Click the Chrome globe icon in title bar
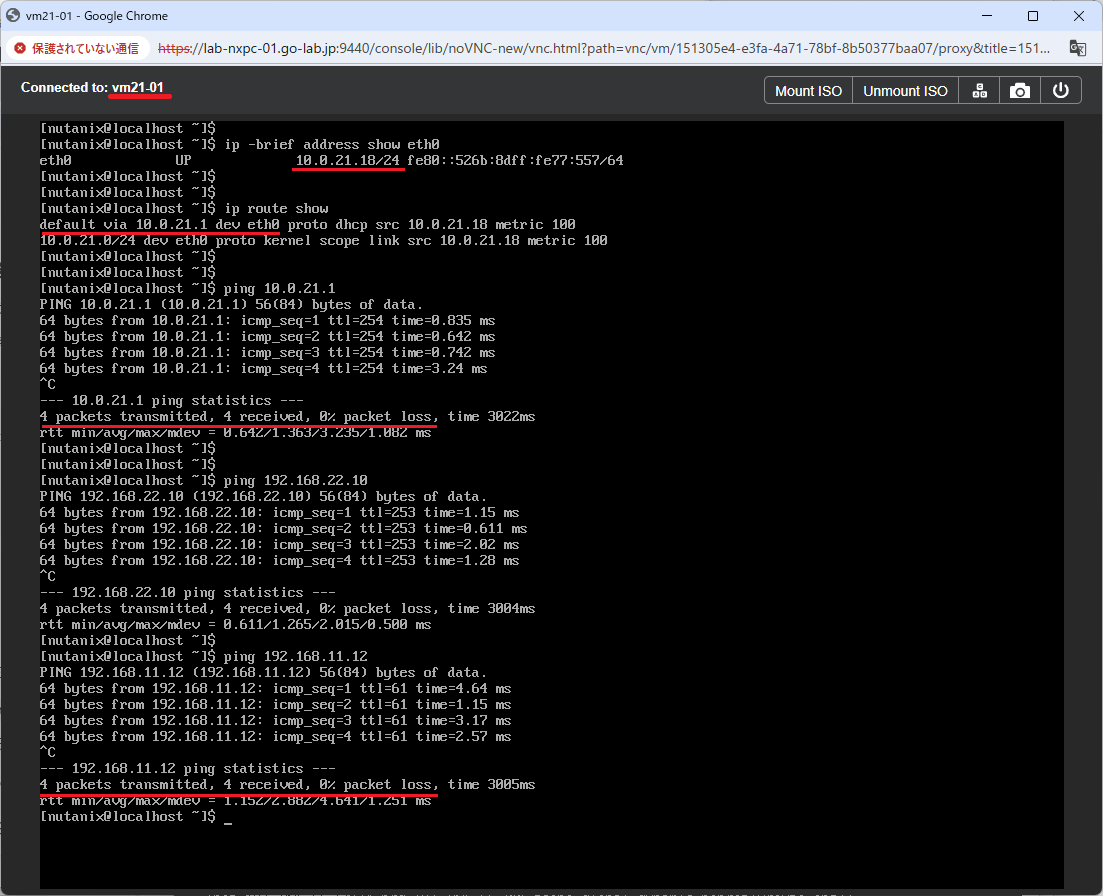This screenshot has width=1103, height=896. point(13,15)
